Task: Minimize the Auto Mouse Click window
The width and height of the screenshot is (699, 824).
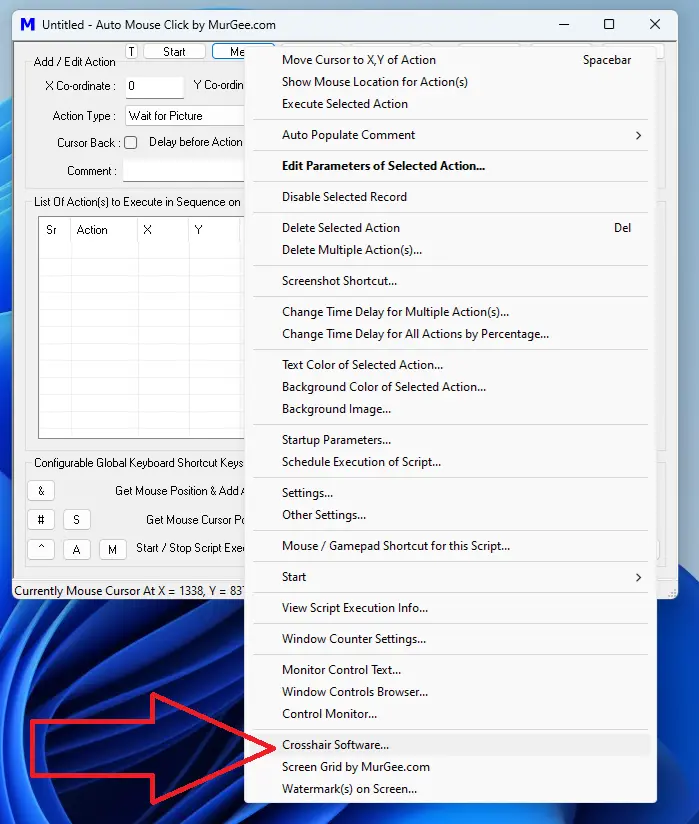Action: (564, 25)
